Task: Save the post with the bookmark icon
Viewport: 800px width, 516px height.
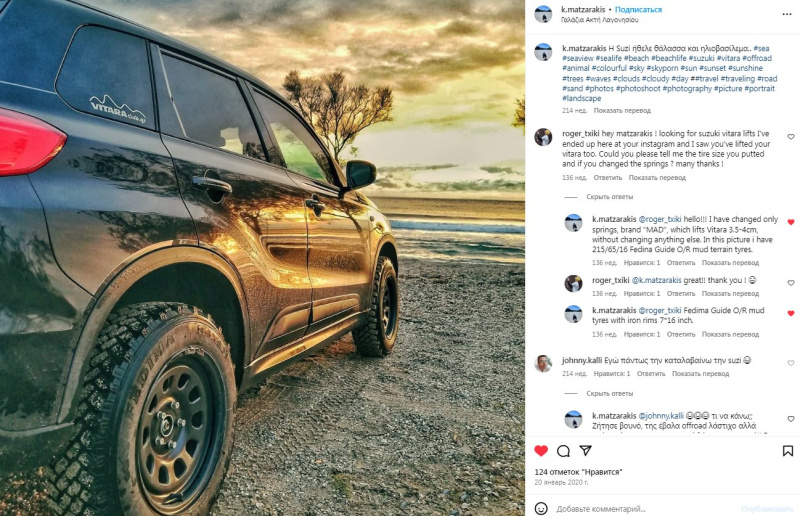Action: point(788,451)
